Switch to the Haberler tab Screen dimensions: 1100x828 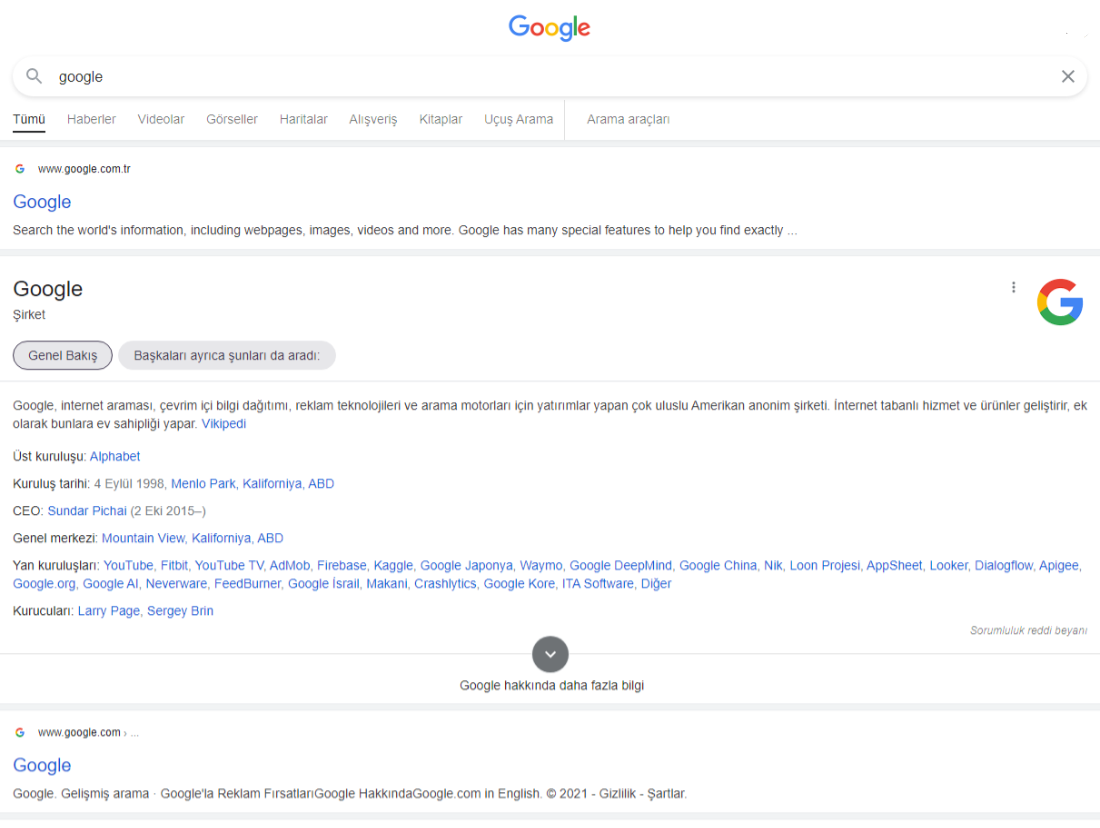click(91, 119)
